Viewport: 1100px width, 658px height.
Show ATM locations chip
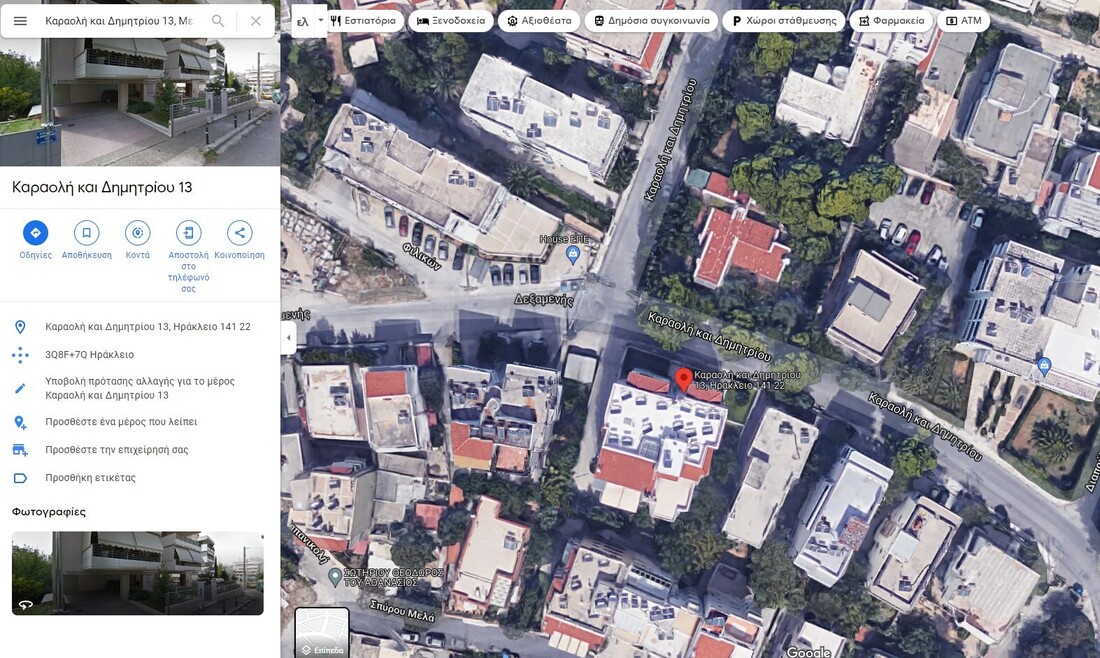(964, 21)
